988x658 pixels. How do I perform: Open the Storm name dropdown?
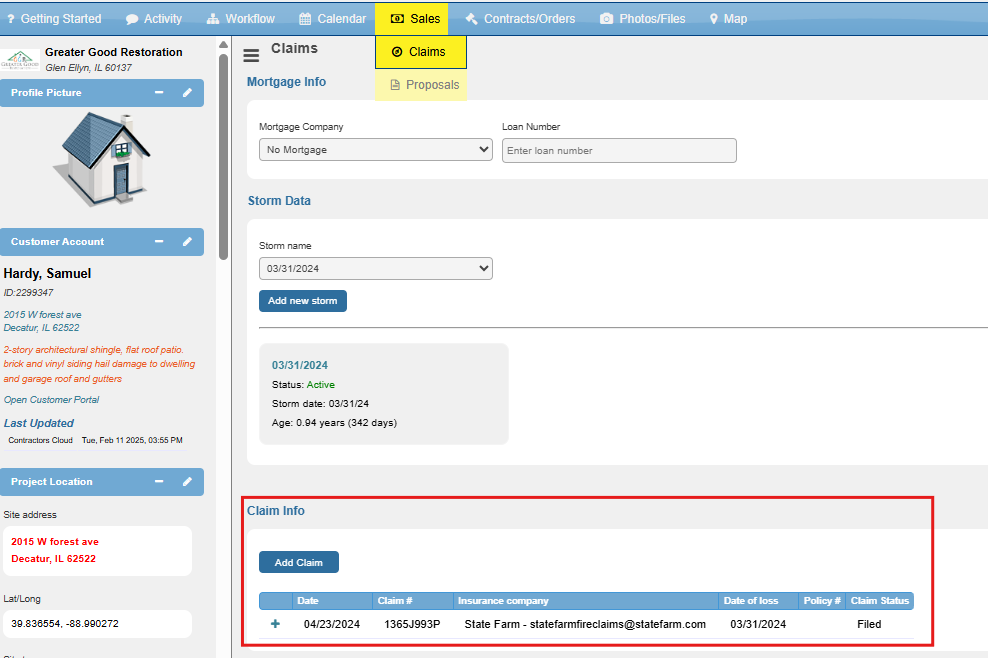coord(376,268)
